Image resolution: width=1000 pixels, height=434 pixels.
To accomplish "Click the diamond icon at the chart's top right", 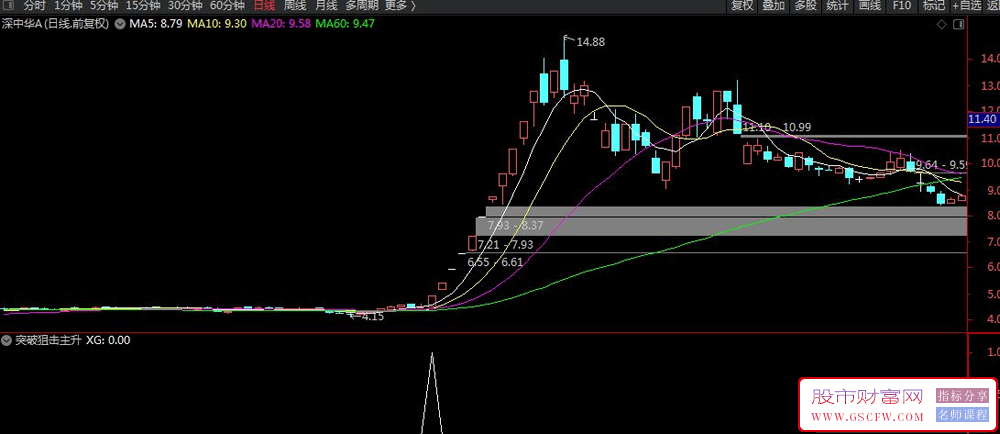I will coord(941,24).
